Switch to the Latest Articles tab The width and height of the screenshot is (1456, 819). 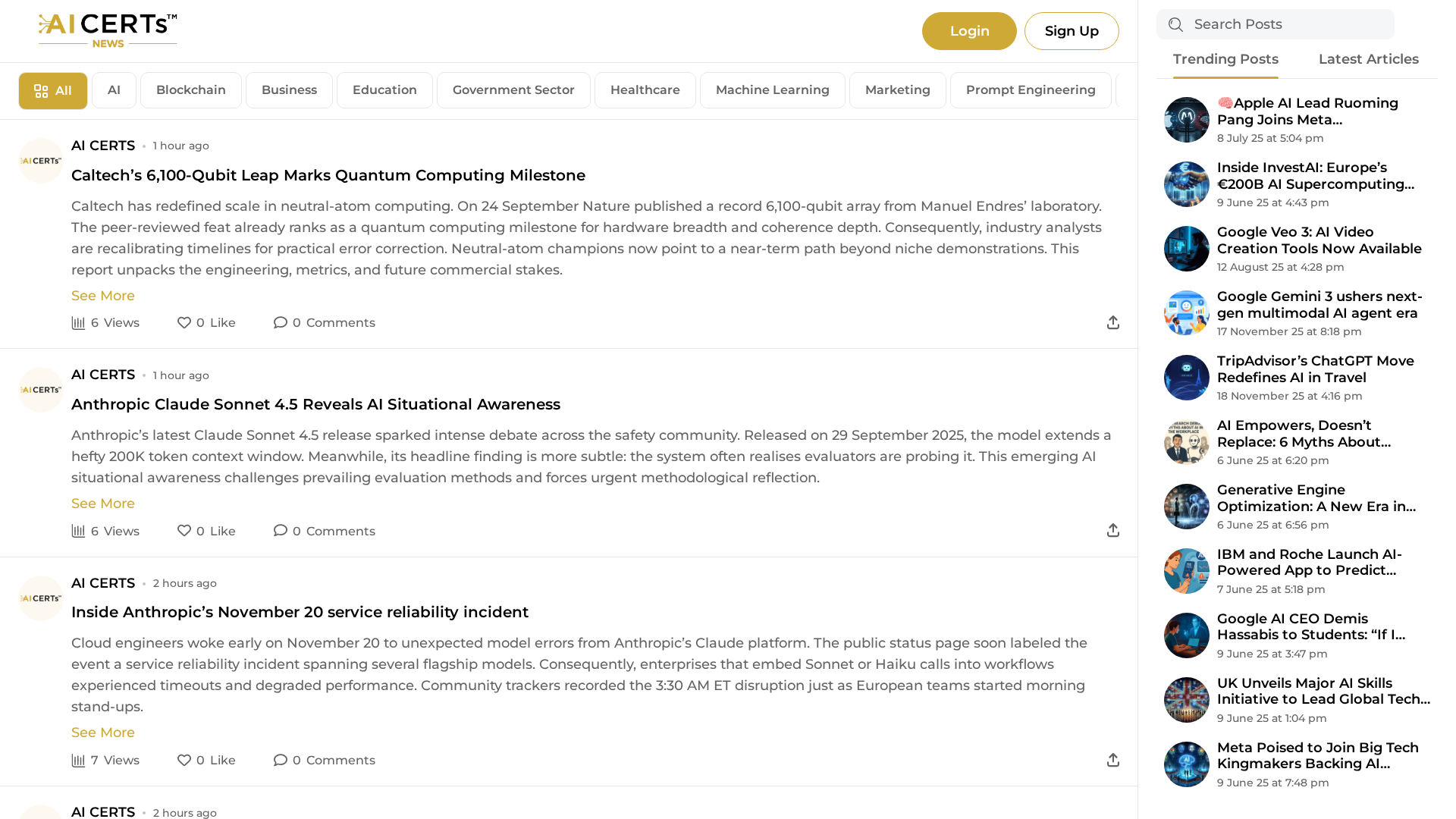(1368, 59)
